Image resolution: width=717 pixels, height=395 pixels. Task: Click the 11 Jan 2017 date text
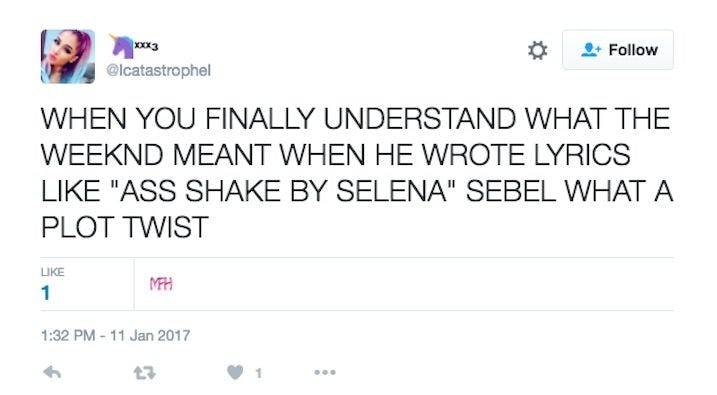150,336
